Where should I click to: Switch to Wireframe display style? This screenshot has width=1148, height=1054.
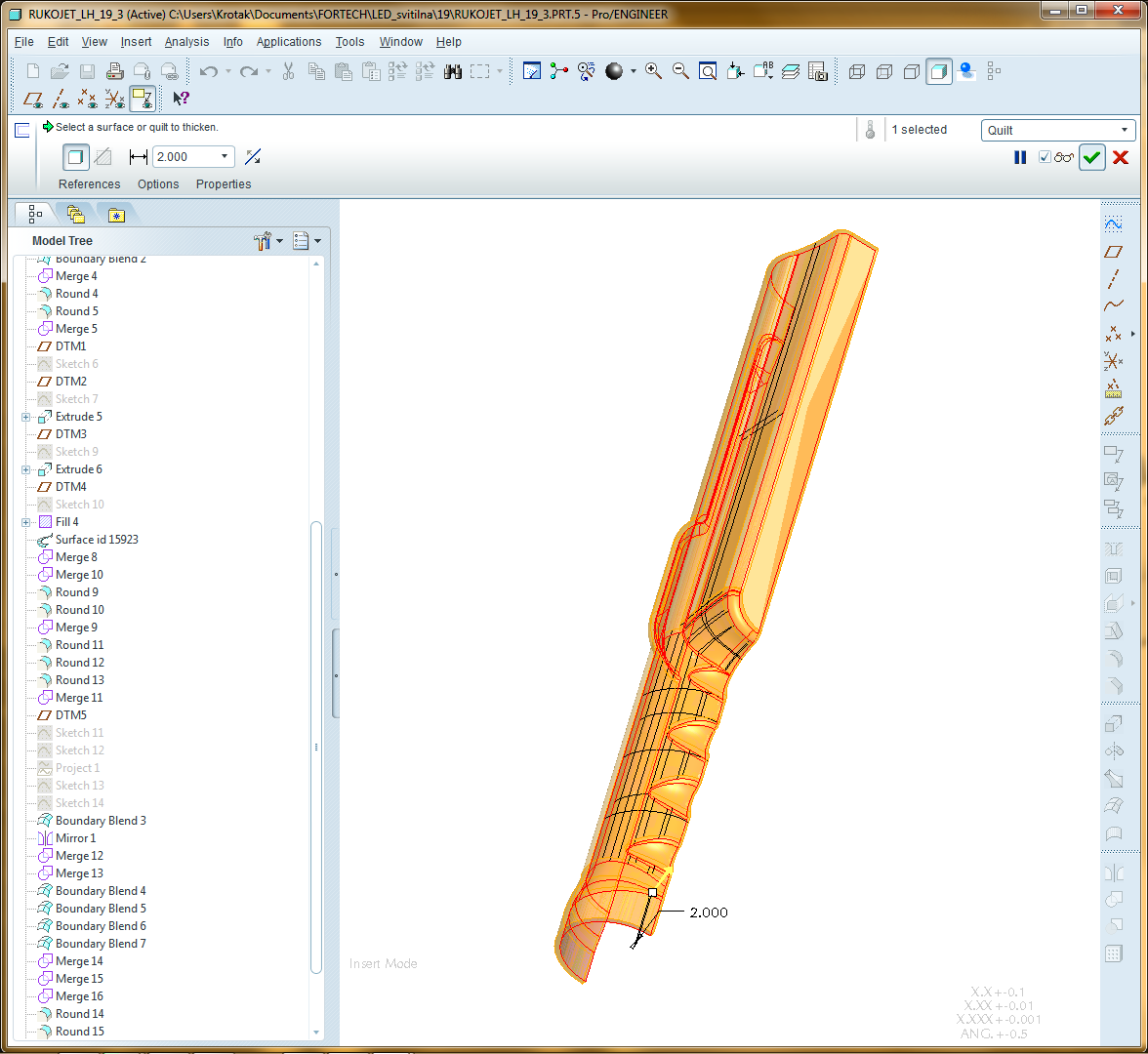857,71
